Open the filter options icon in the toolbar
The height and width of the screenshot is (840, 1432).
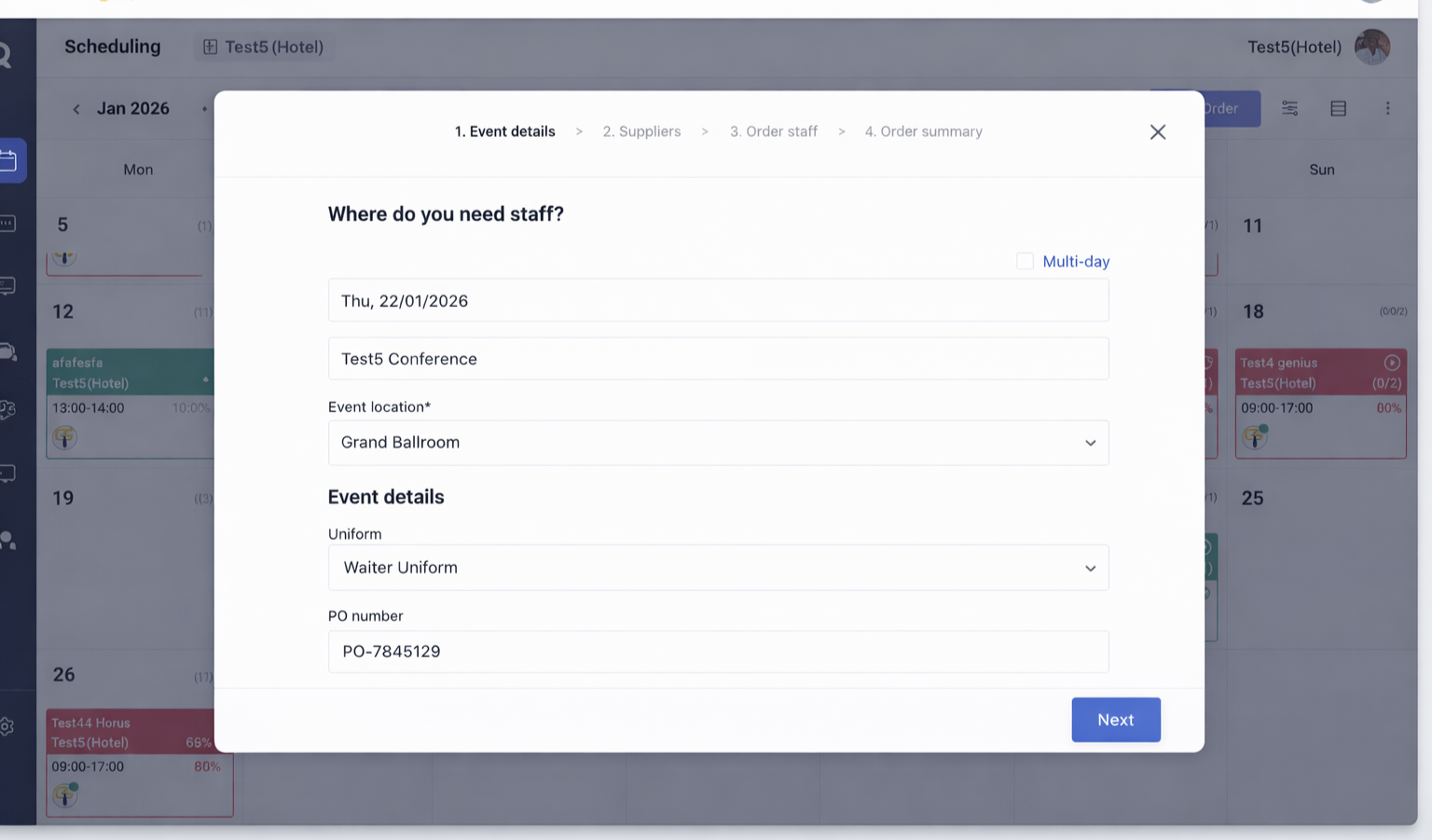point(1290,108)
